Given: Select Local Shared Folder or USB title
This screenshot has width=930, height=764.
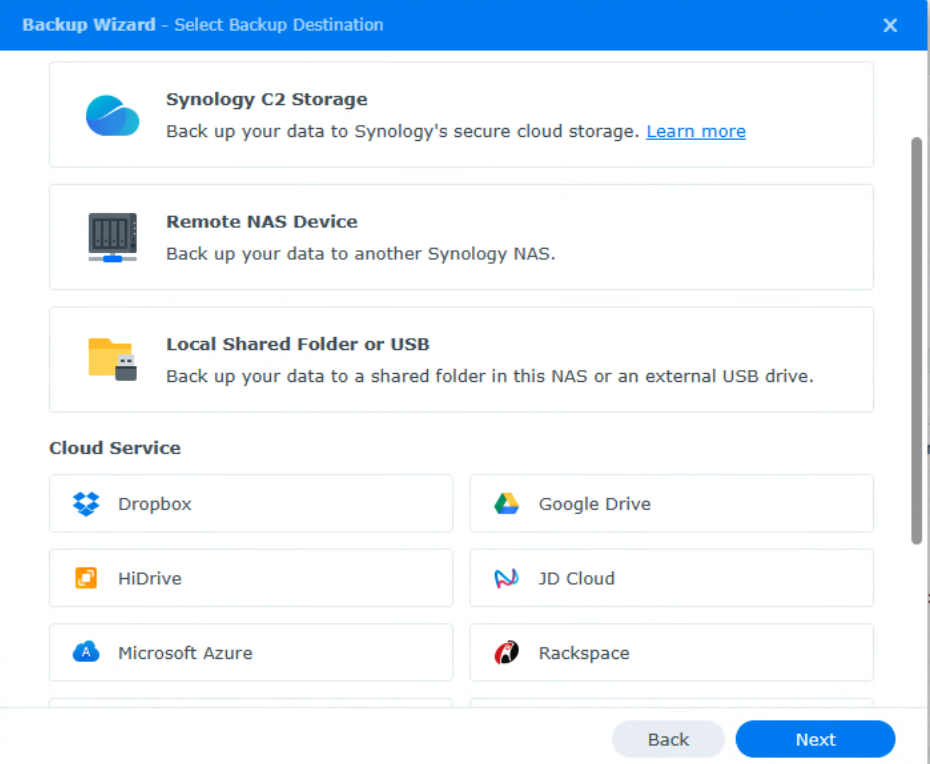Looking at the screenshot, I should (298, 344).
